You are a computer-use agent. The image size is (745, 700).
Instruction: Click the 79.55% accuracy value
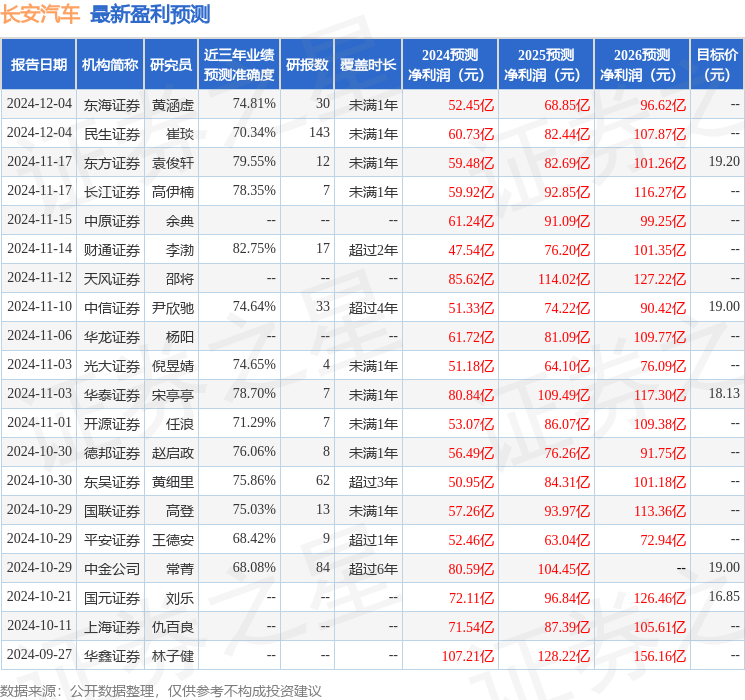tap(254, 161)
